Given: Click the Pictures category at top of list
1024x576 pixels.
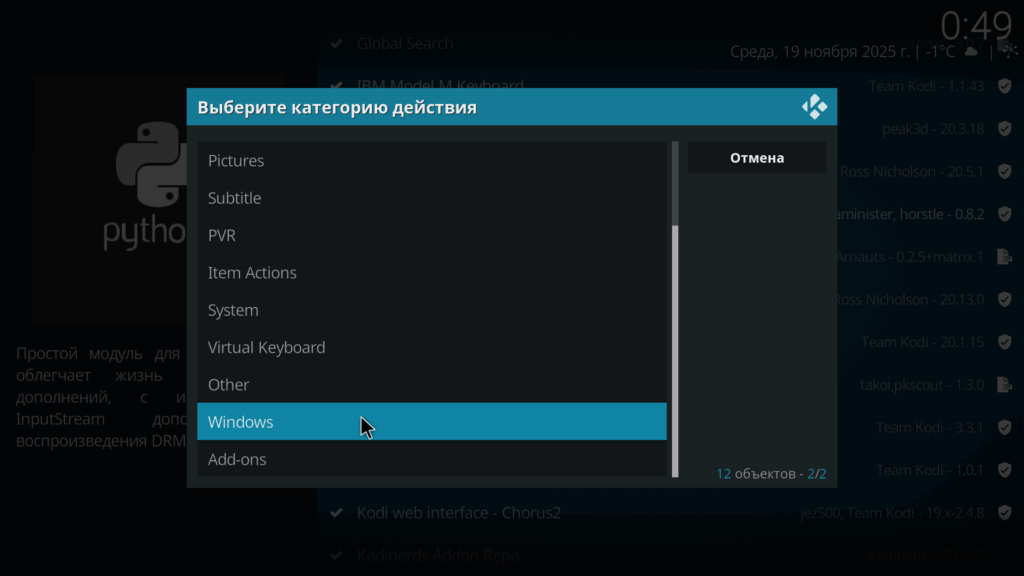Looking at the screenshot, I should (x=431, y=161).
